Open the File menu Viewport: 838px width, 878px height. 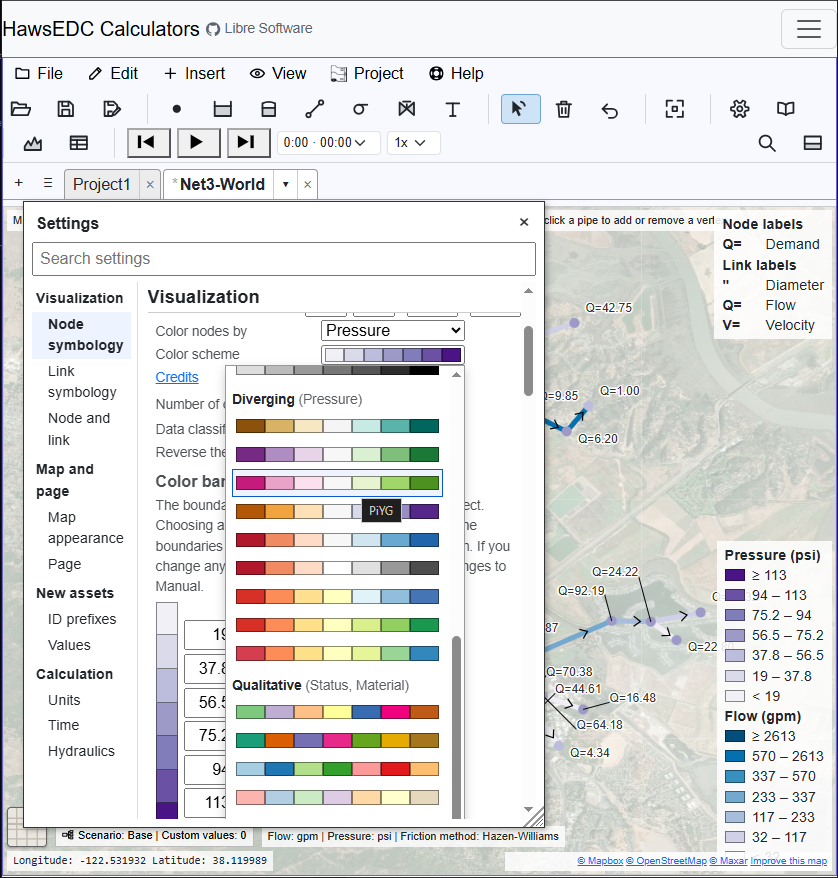[x=39, y=73]
